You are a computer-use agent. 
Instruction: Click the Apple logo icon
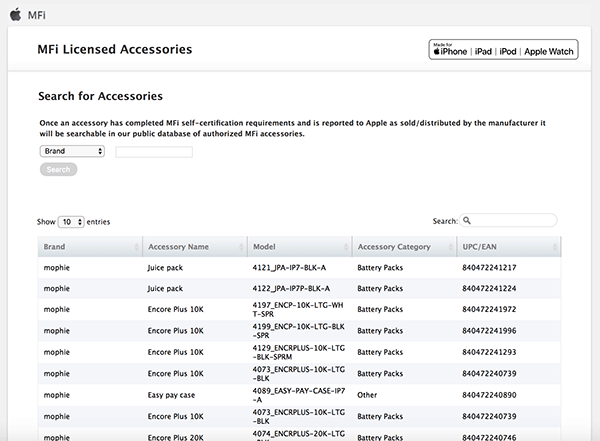click(x=16, y=15)
